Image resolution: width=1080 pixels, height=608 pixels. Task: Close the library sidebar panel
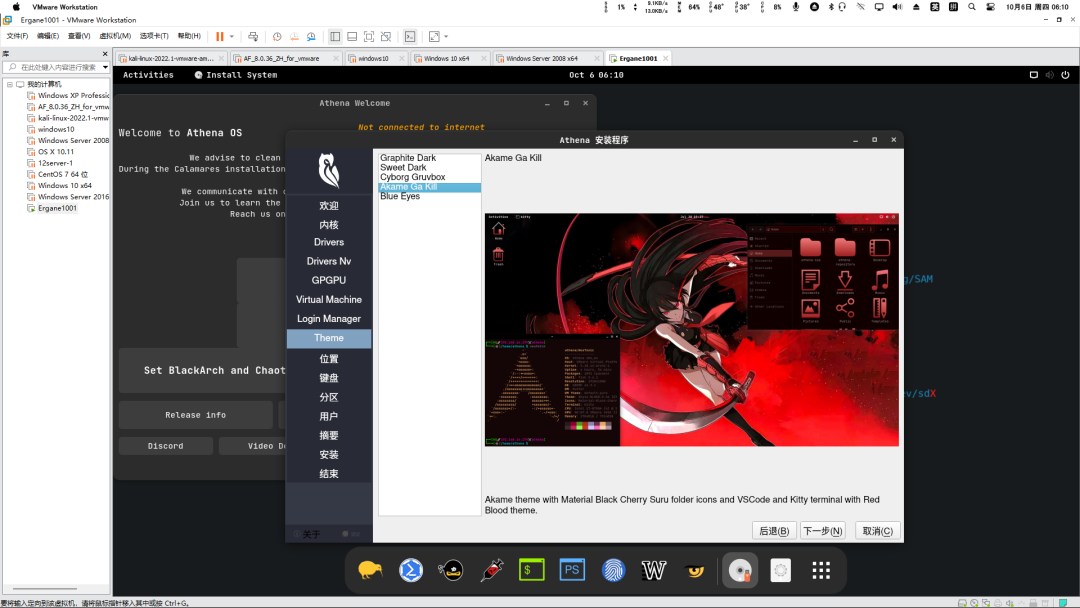tap(105, 54)
